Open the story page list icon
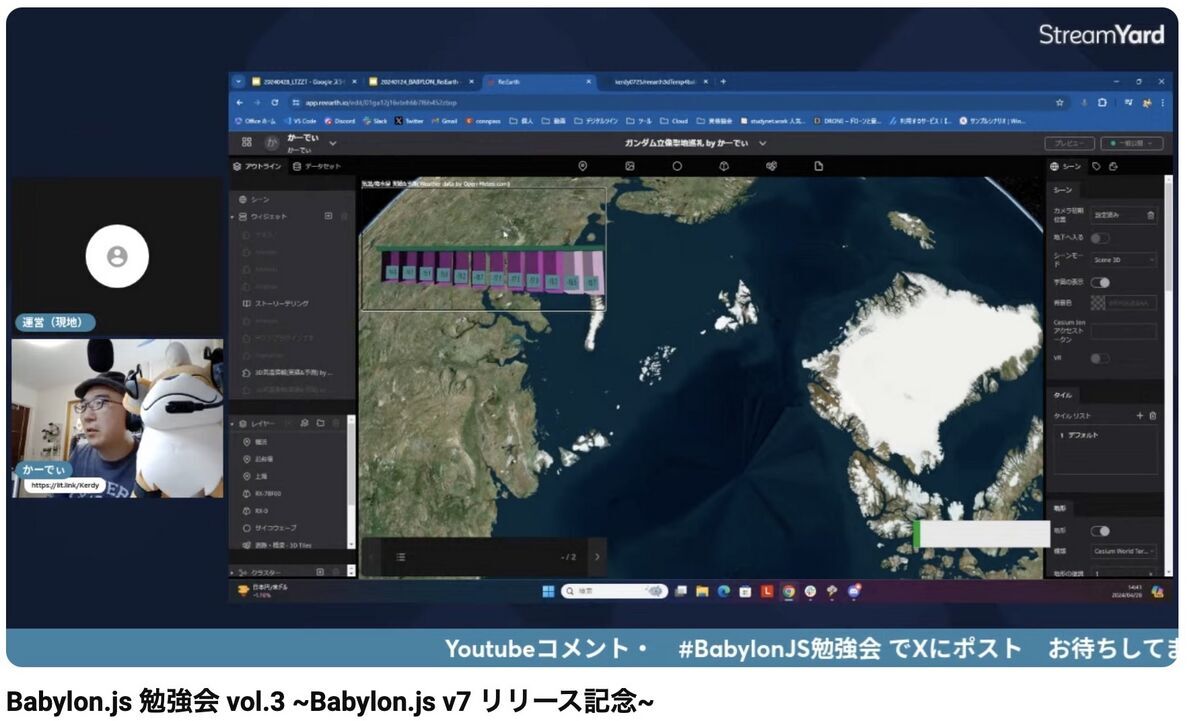Viewport: 1200px width, 721px height. 400,557
